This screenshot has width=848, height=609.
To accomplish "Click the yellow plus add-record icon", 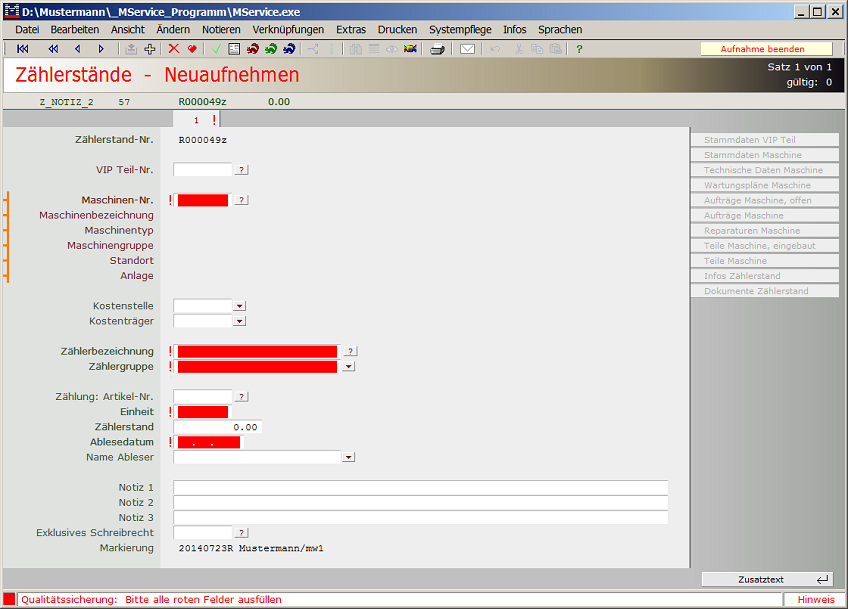I will click(x=150, y=49).
